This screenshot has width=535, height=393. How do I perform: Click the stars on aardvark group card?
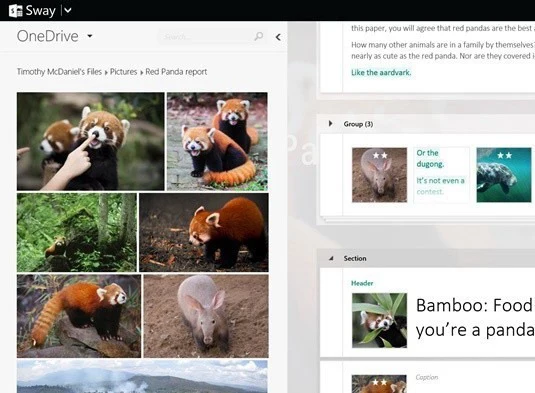[x=380, y=156]
